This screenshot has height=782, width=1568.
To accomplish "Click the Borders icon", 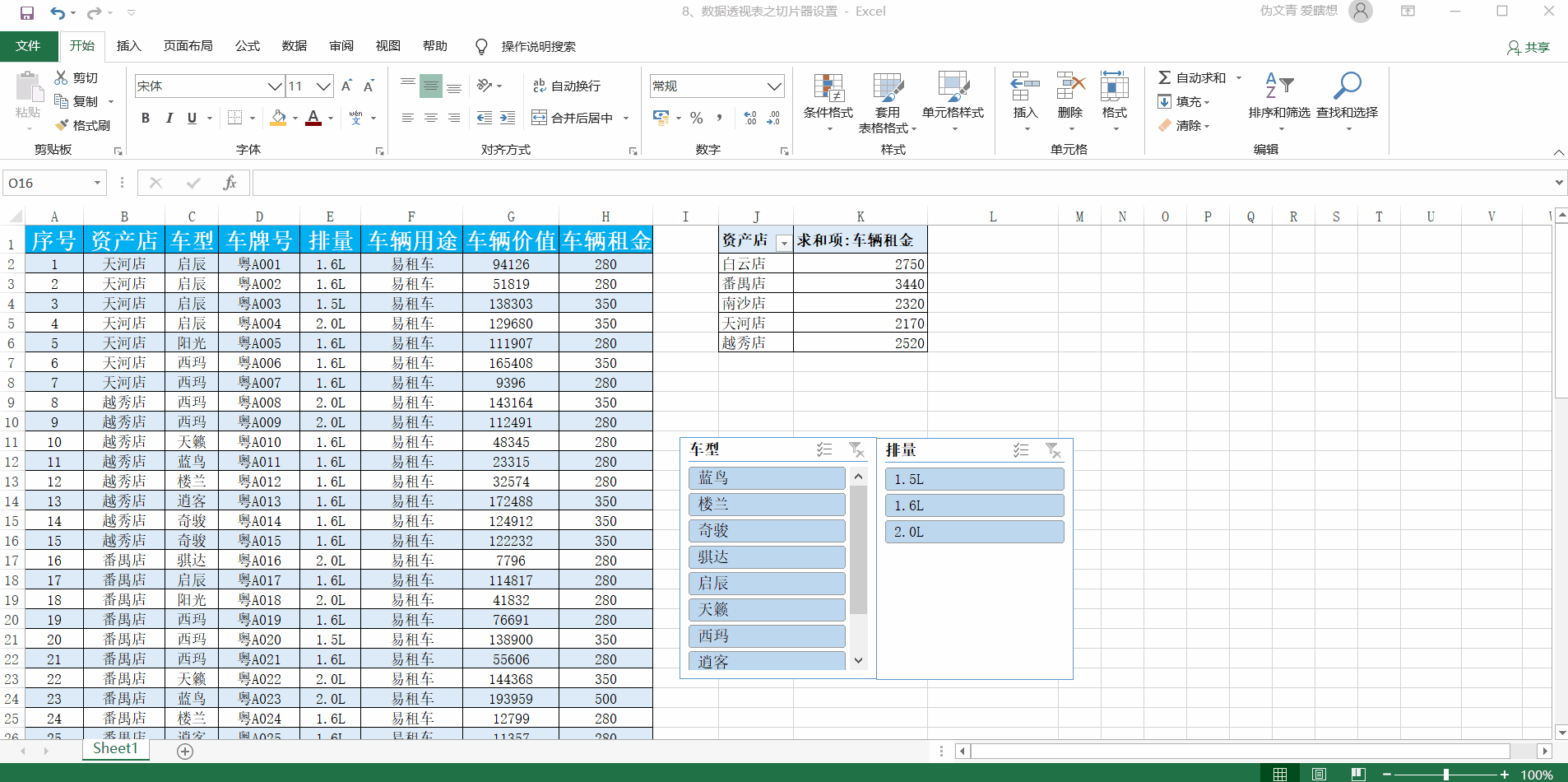I will 234,118.
